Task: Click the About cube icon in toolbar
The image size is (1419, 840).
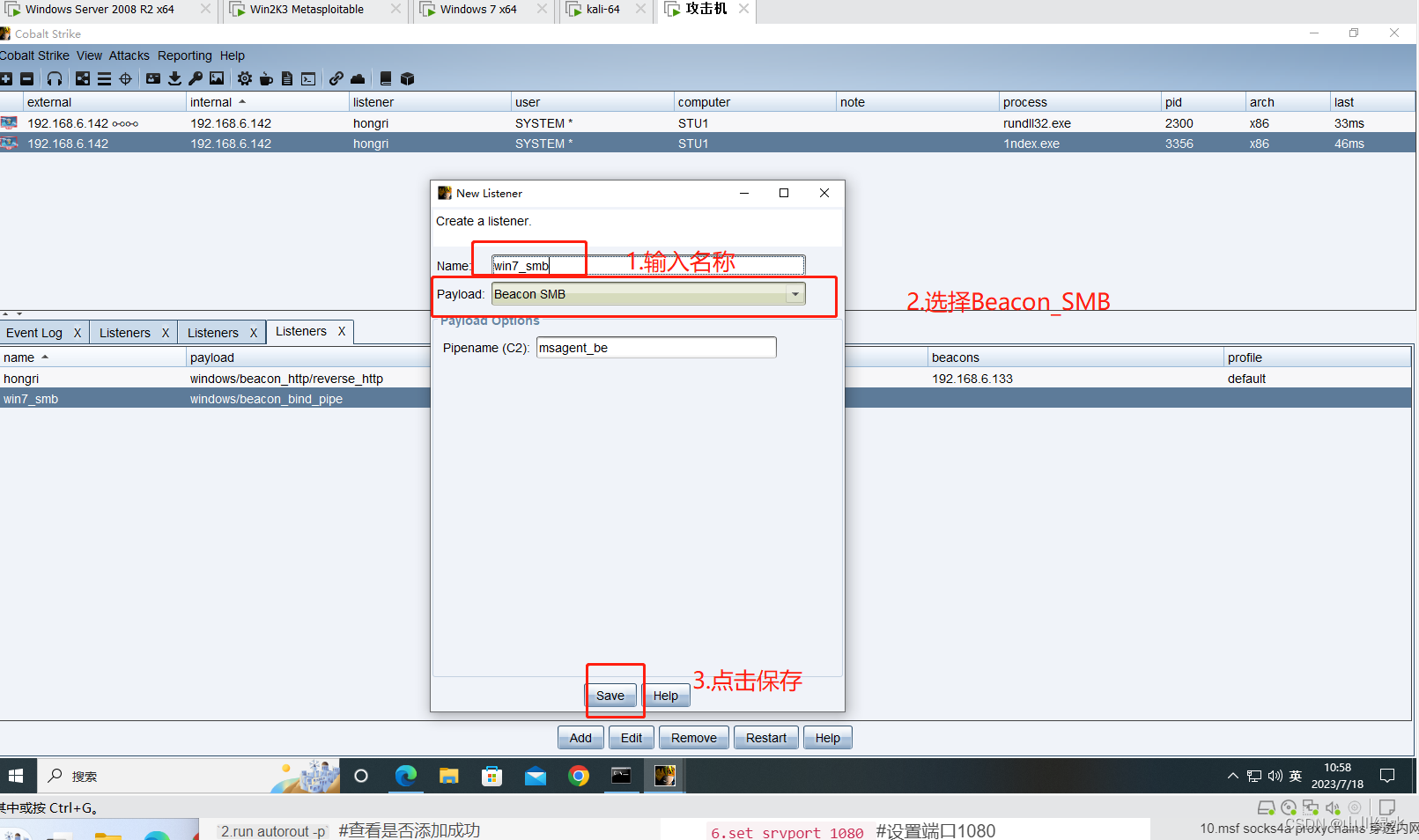Action: tap(407, 79)
